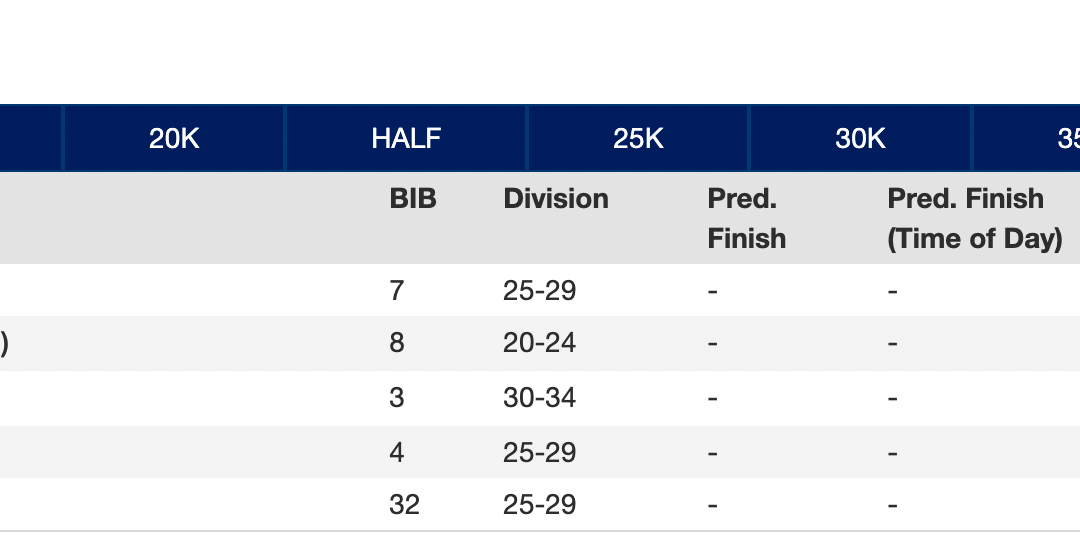Switch to the 20K split tab

[x=174, y=139]
